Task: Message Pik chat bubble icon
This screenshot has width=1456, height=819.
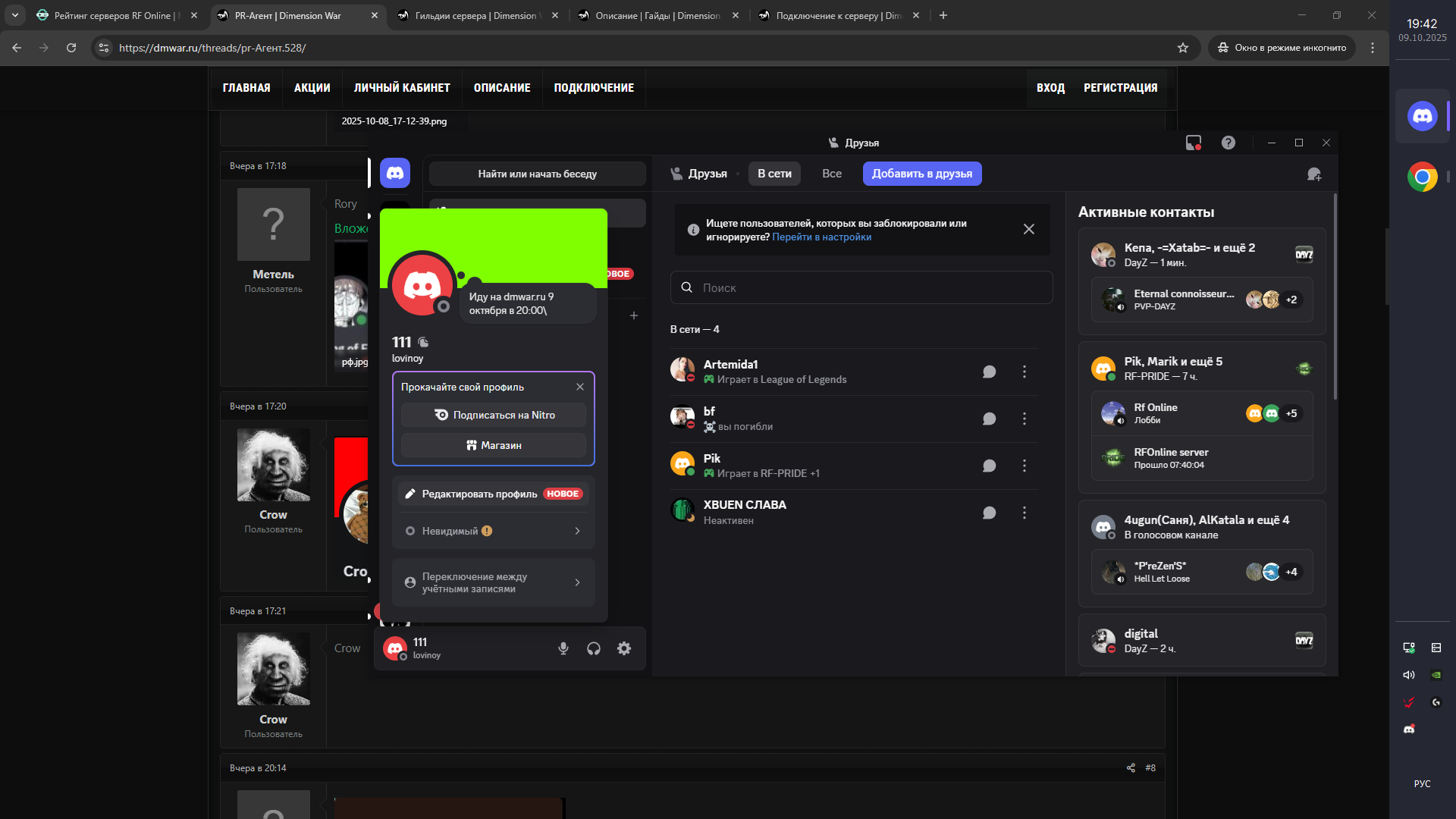Action: (x=989, y=466)
